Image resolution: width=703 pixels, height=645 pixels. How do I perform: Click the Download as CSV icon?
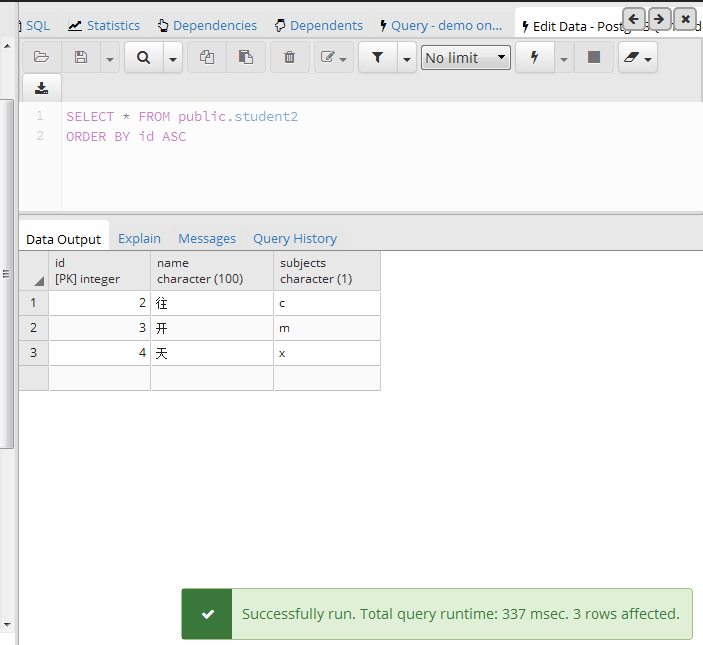tap(41, 88)
